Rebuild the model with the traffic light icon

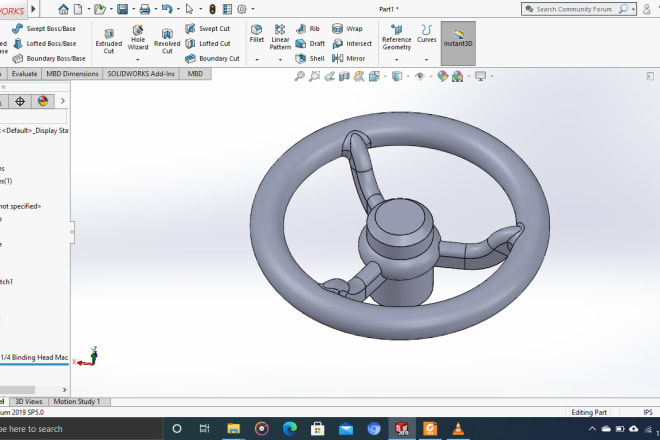(x=213, y=9)
